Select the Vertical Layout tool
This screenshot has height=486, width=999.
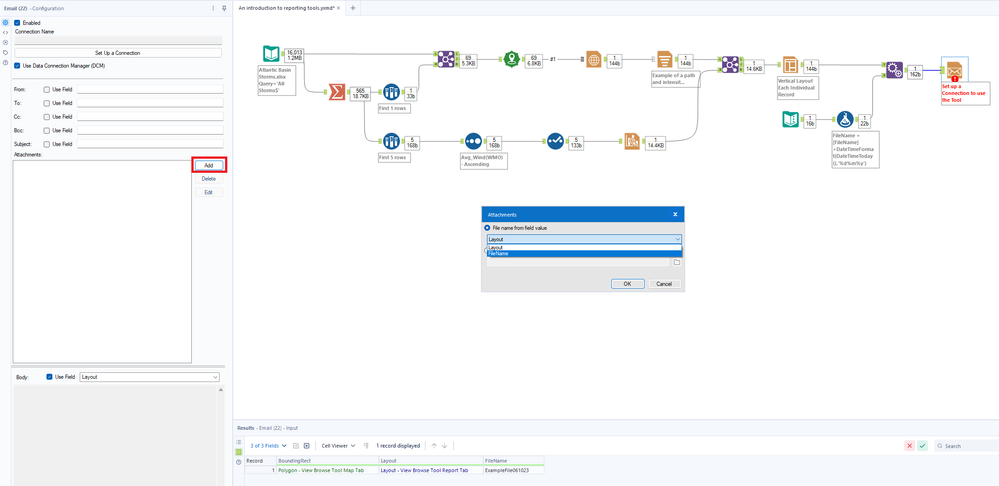click(790, 66)
